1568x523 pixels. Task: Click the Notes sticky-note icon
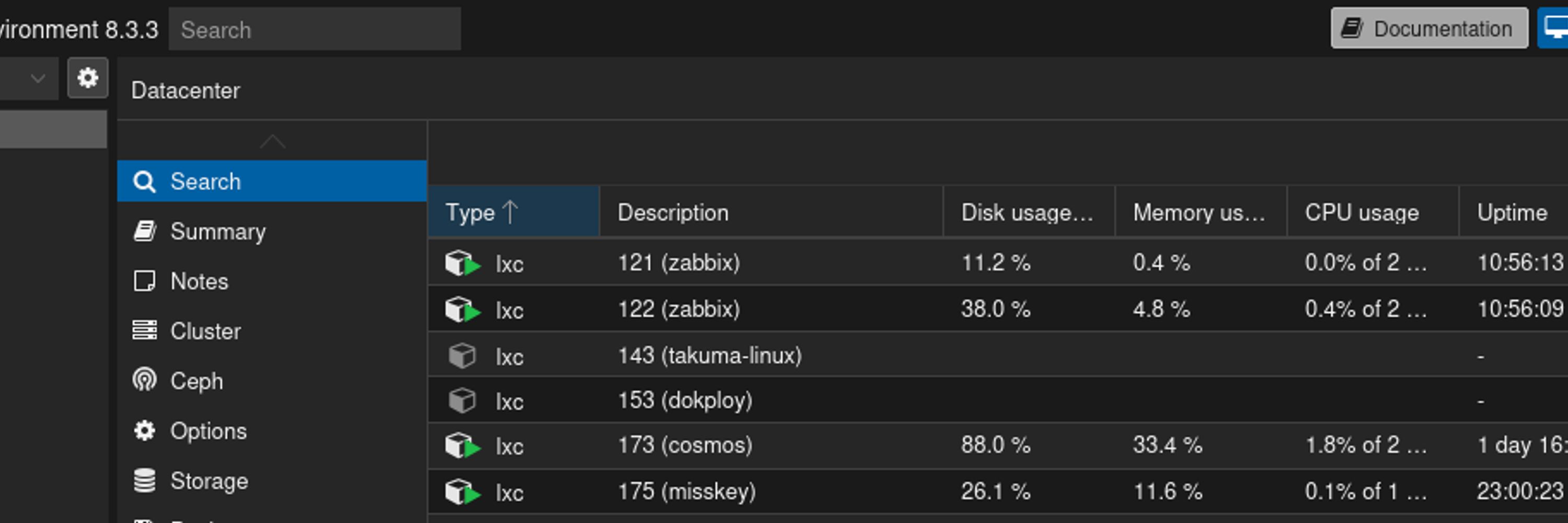144,281
